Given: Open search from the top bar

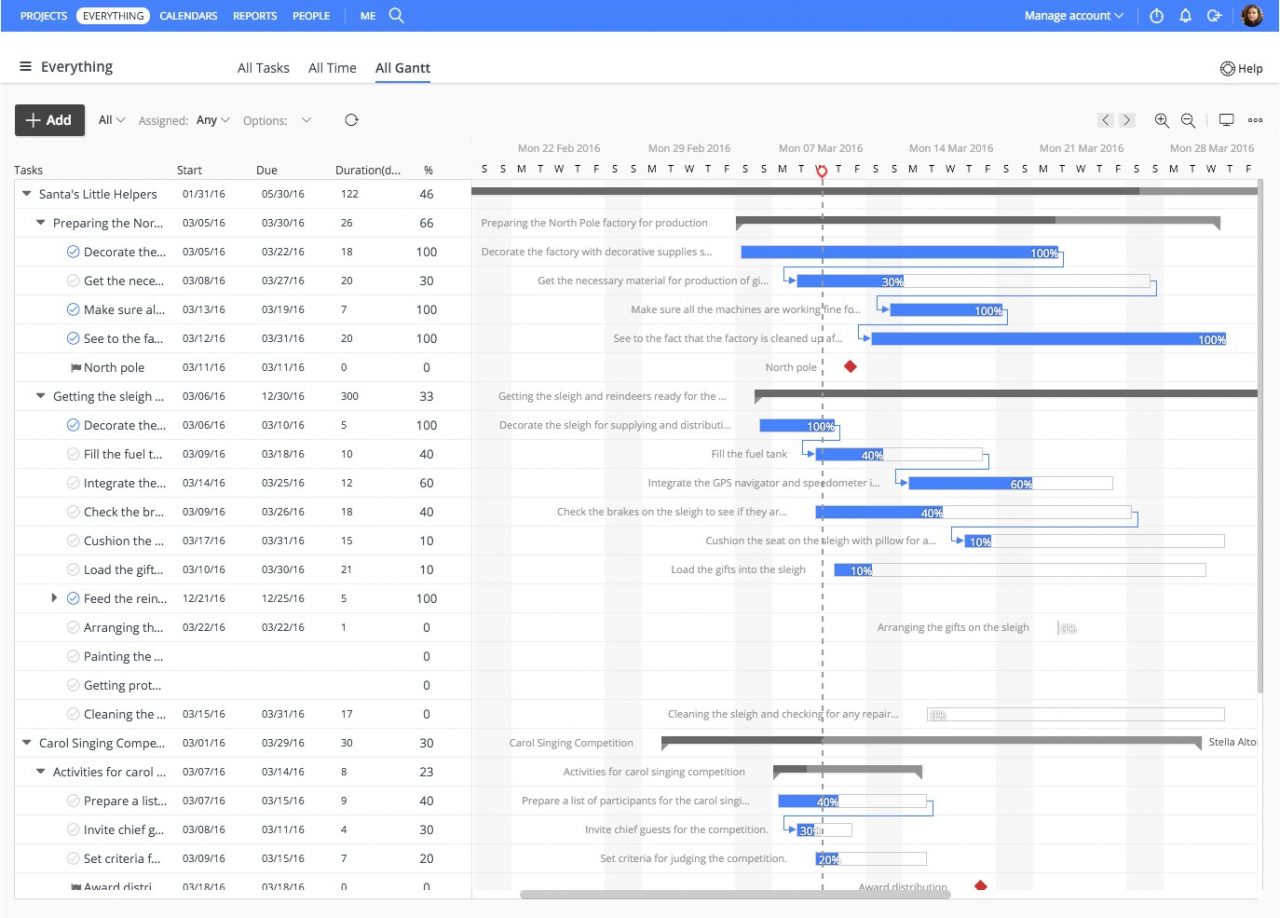Looking at the screenshot, I should coord(396,15).
